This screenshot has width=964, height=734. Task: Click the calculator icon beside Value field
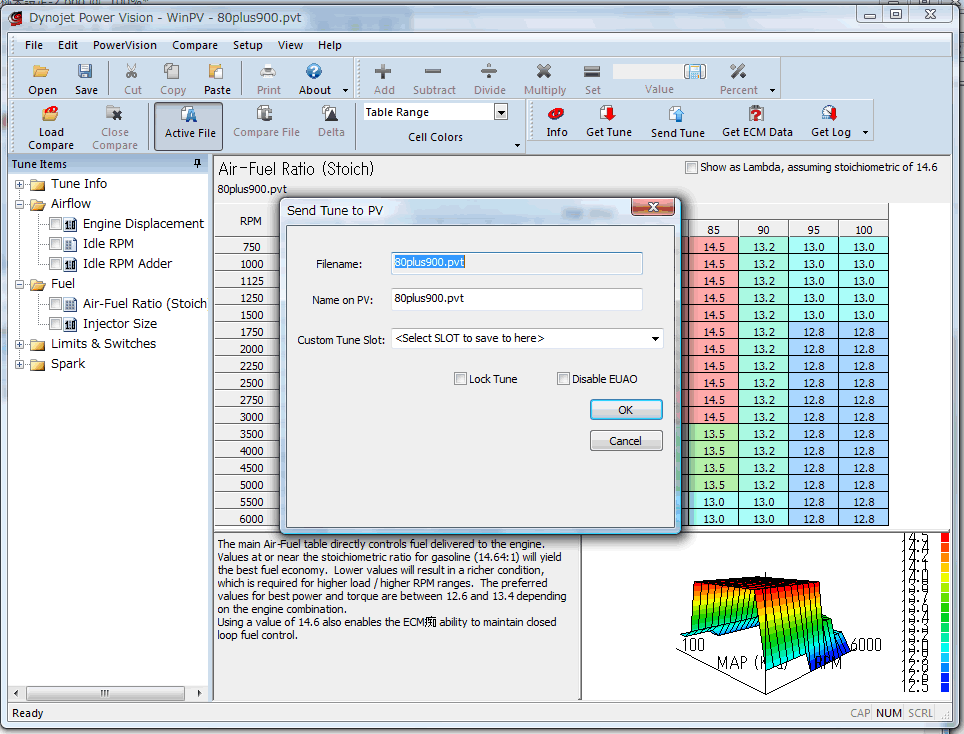point(695,72)
